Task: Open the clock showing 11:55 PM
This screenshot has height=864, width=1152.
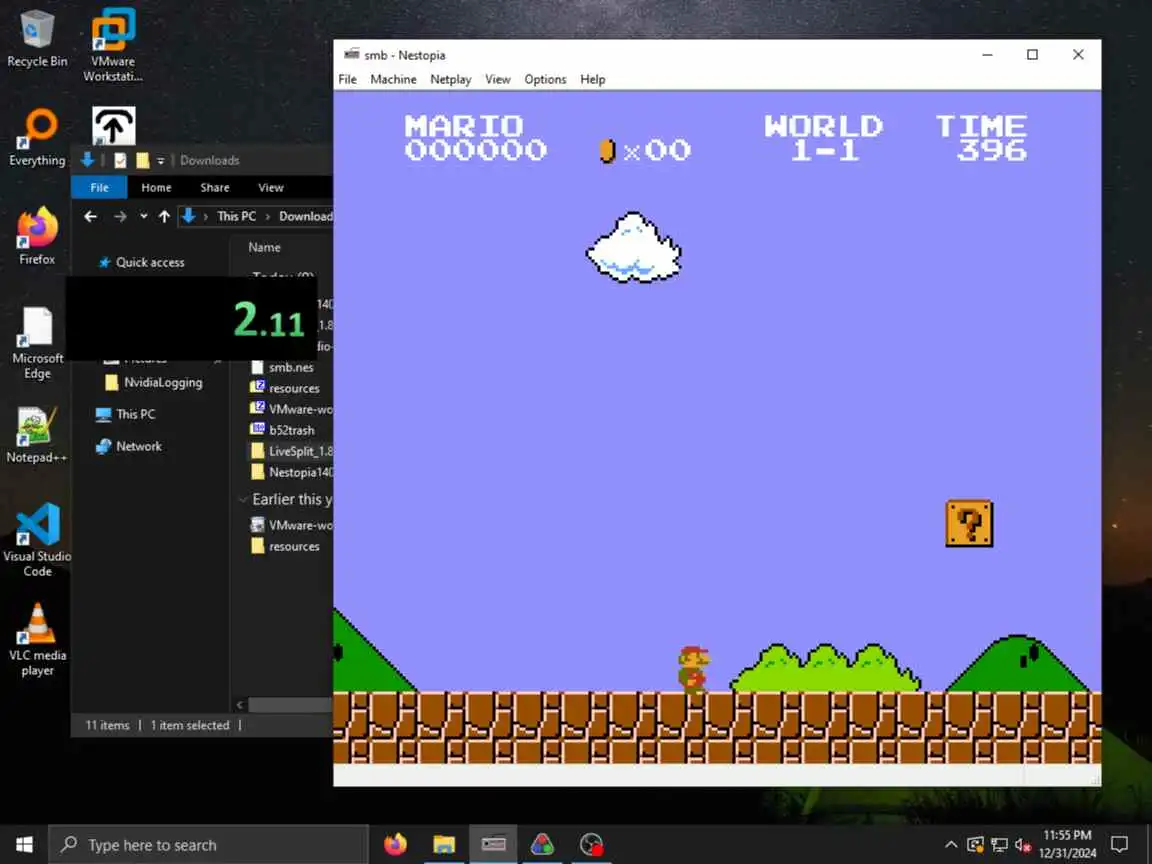Action: click(1067, 844)
